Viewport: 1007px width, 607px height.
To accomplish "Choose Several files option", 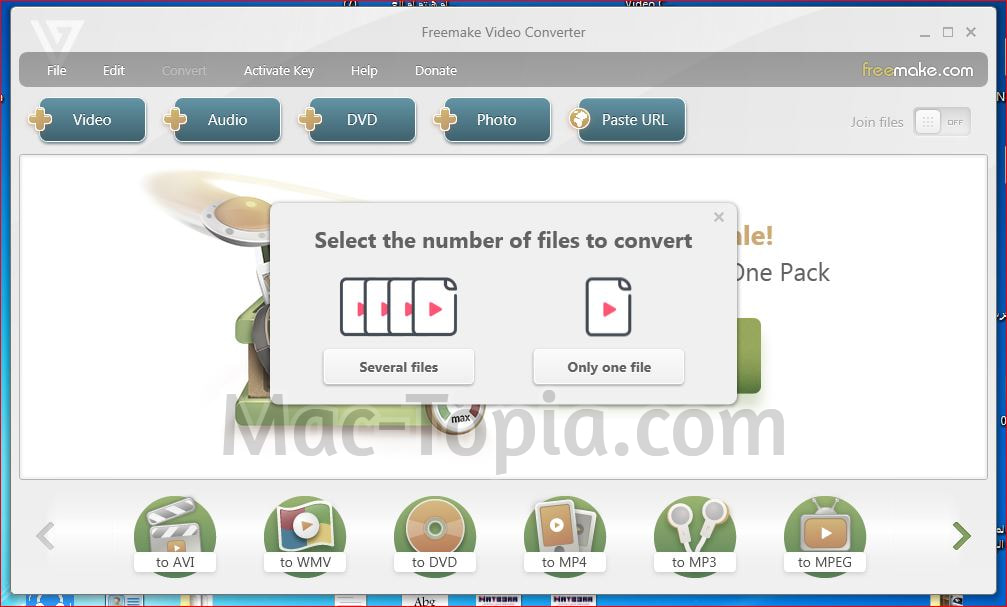I will (x=399, y=367).
